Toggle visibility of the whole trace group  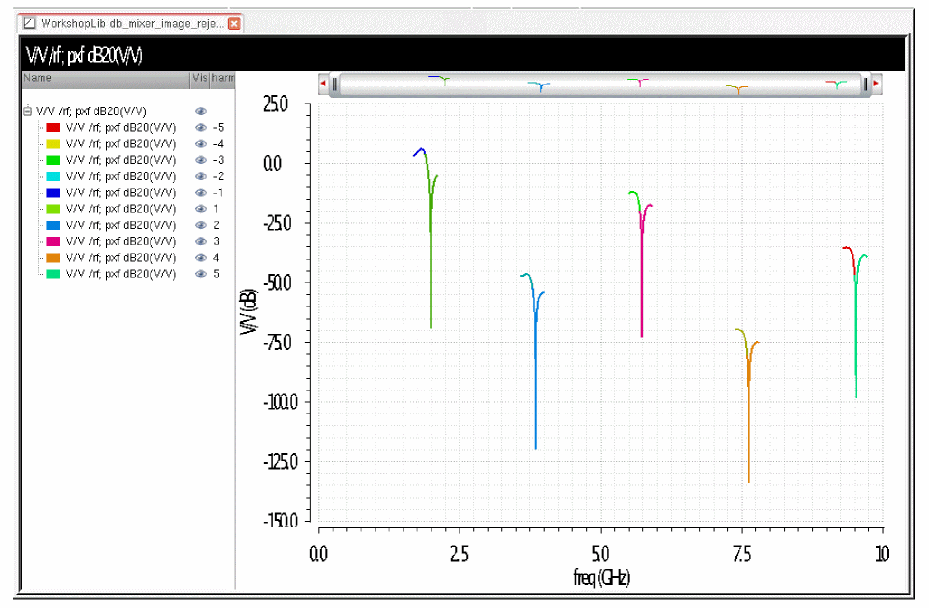click(200, 112)
